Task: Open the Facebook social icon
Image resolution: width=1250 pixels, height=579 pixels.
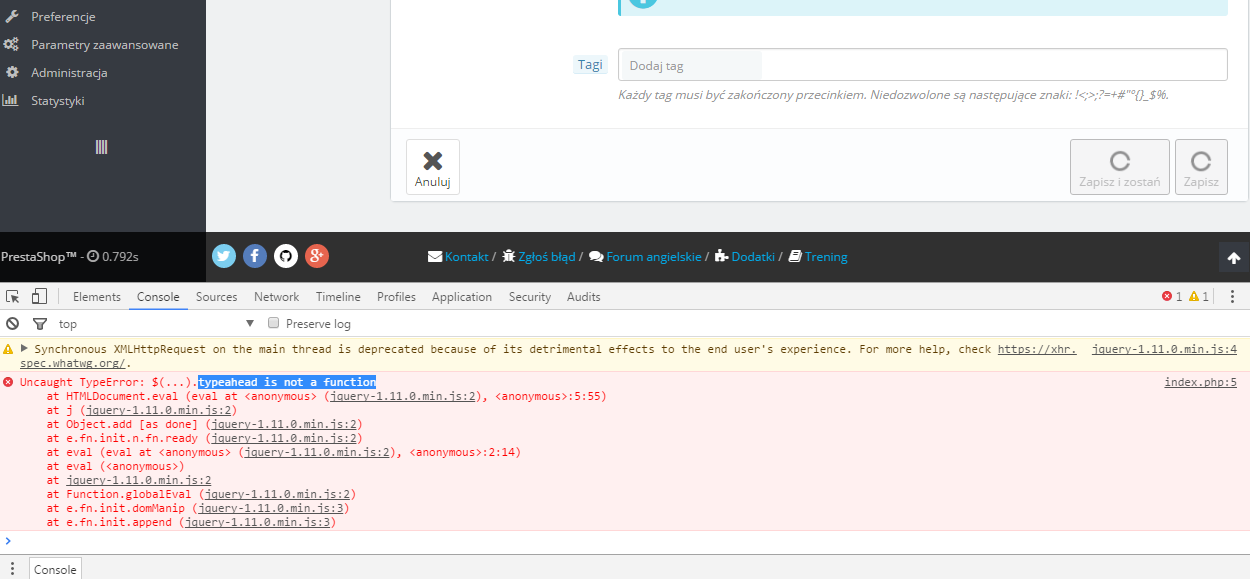Action: (x=255, y=256)
